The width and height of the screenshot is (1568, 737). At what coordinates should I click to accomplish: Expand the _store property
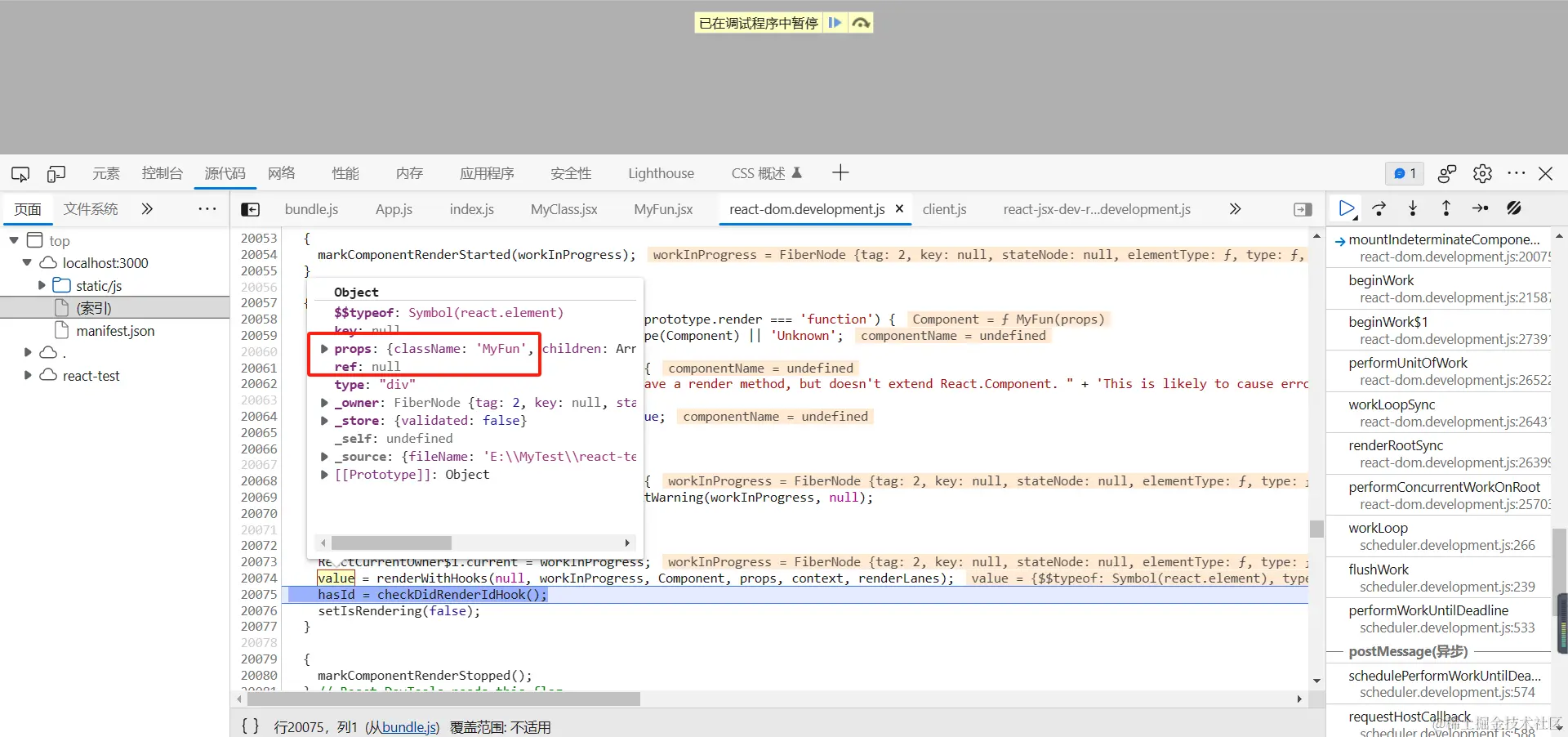[324, 421]
